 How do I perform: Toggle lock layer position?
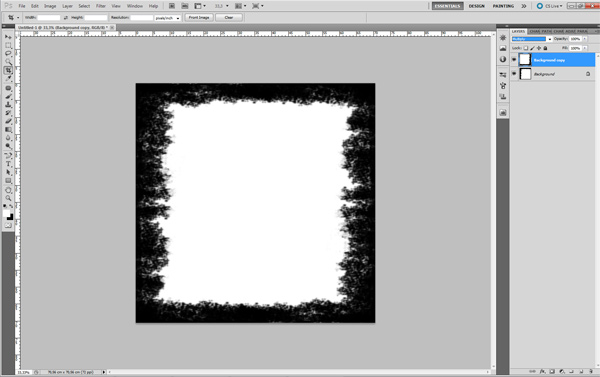539,48
